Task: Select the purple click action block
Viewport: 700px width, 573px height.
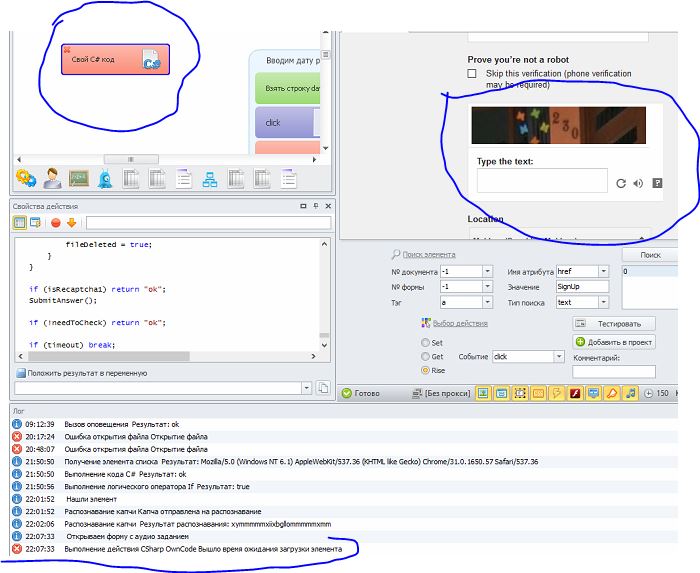Action: coord(288,122)
